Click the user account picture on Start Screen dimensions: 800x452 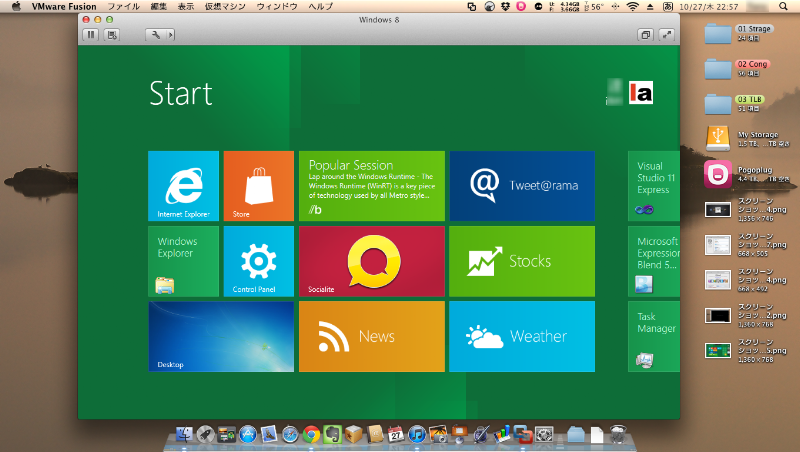pos(641,93)
